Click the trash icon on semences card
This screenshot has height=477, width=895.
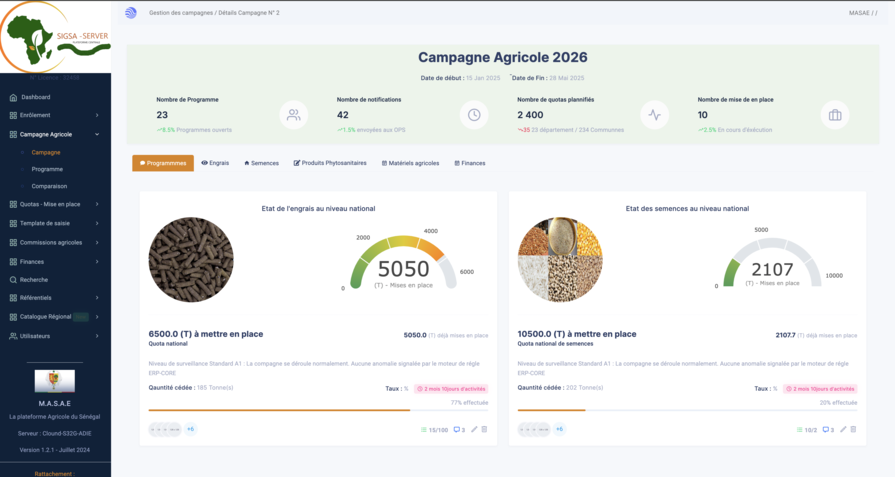(853, 429)
